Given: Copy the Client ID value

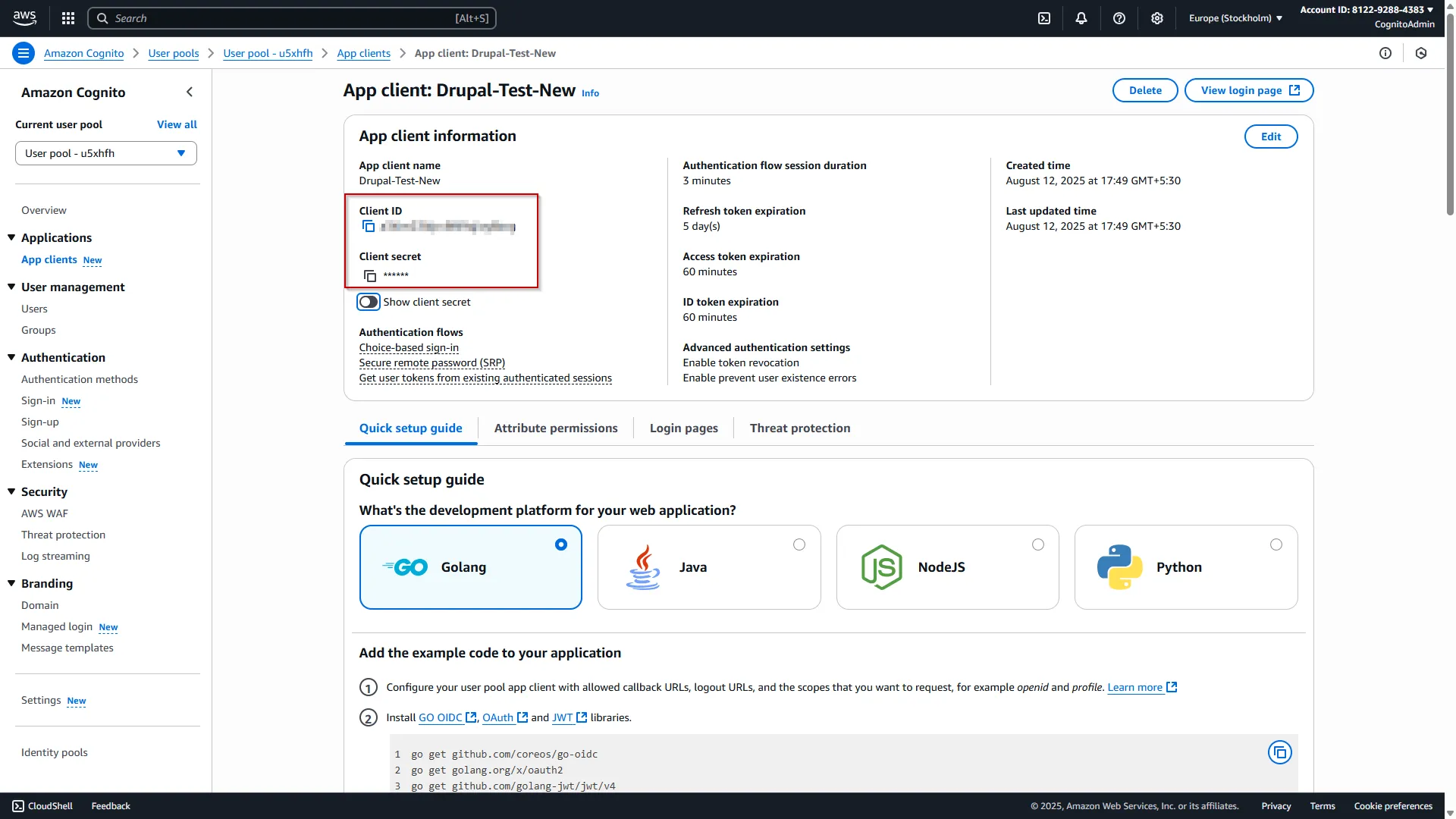Looking at the screenshot, I should [x=369, y=227].
